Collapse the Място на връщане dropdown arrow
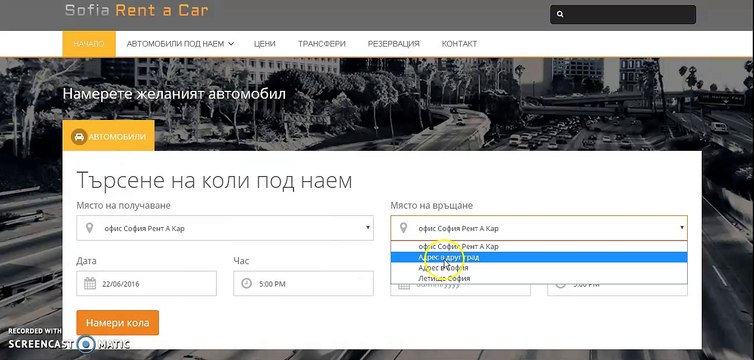 coord(681,228)
